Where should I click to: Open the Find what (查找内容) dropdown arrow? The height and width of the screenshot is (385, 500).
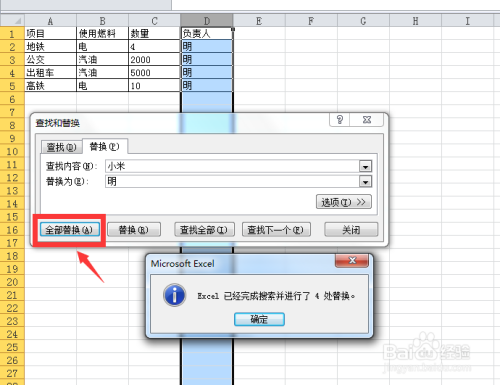365,166
